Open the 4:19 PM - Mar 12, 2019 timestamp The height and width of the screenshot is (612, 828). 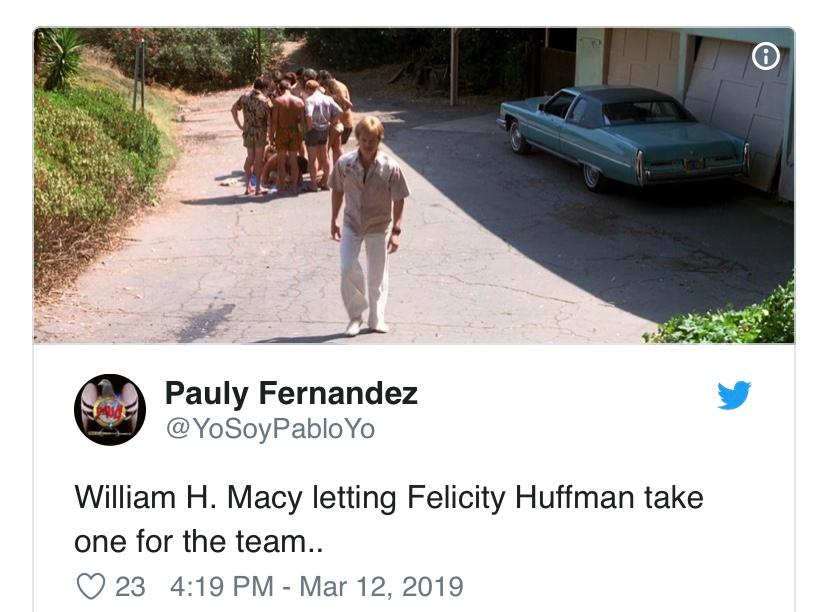(317, 587)
